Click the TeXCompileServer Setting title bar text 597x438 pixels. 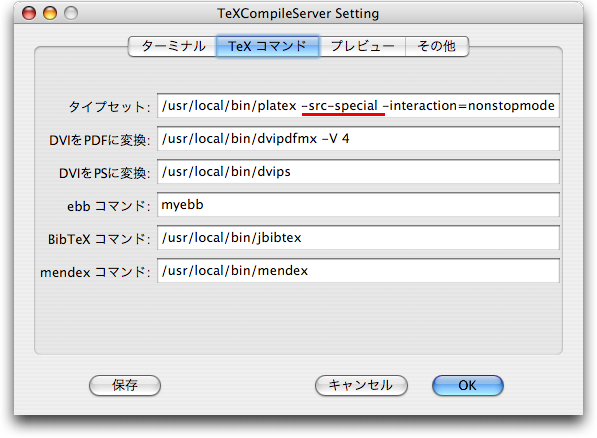[298, 14]
